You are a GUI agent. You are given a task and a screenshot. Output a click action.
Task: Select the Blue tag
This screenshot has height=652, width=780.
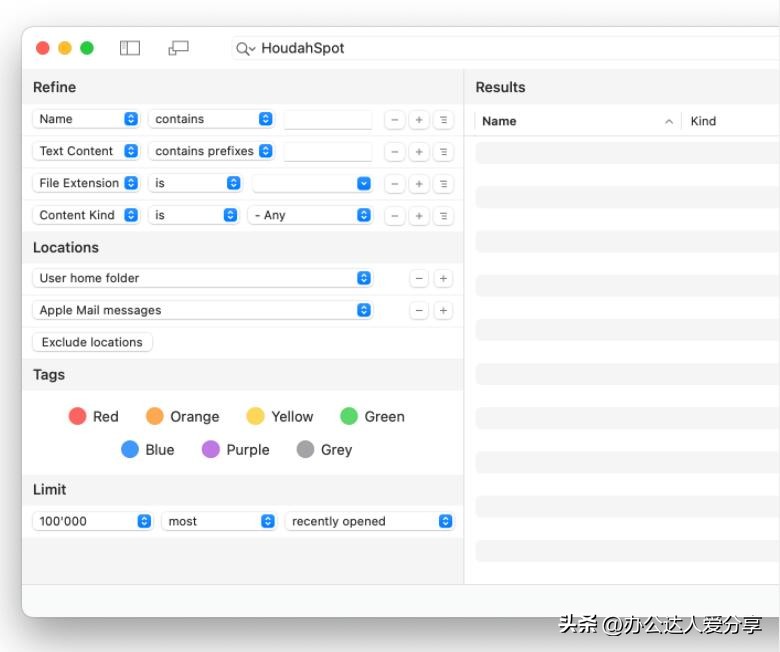148,450
